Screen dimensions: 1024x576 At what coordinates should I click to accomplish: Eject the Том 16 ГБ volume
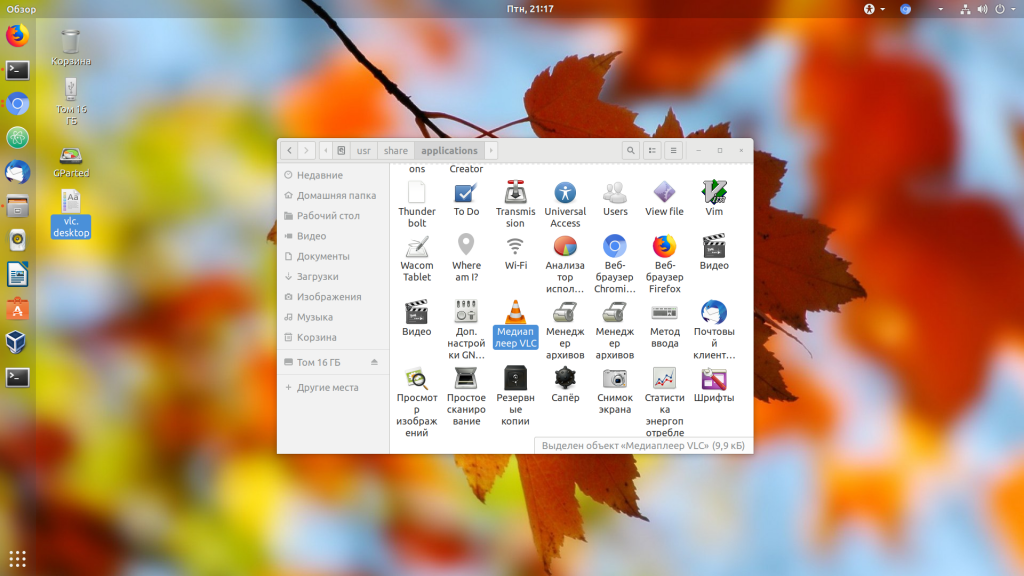[375, 362]
